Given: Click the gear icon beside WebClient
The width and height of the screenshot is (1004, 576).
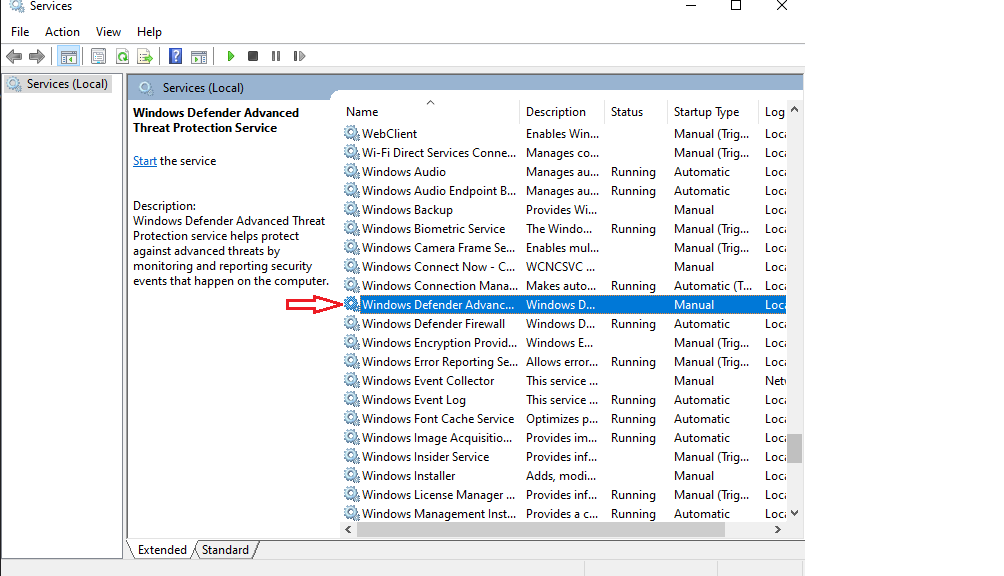Looking at the screenshot, I should pyautogui.click(x=352, y=133).
